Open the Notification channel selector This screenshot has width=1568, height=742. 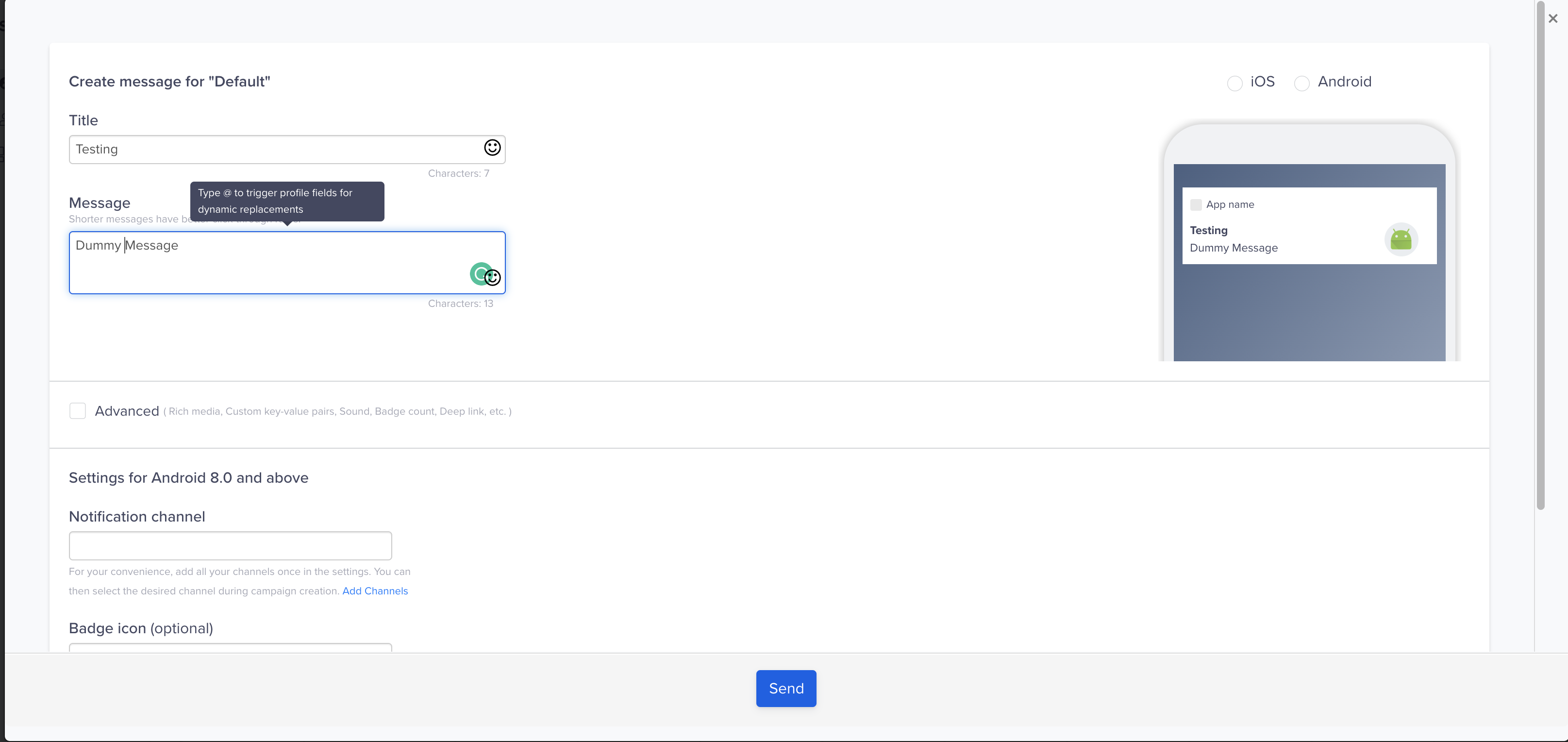[x=230, y=545]
